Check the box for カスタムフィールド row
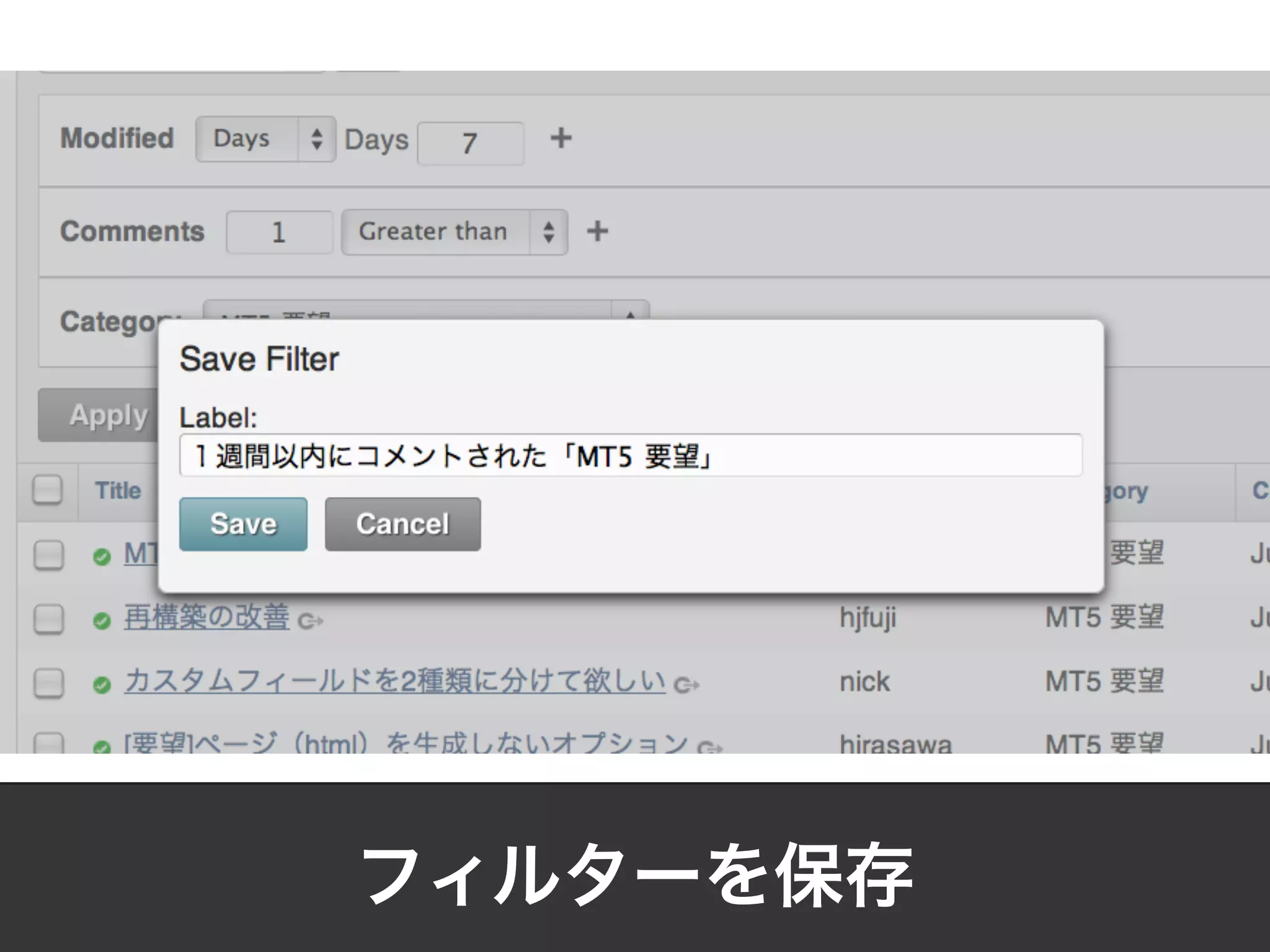Viewport: 1270px width, 952px height. [48, 683]
